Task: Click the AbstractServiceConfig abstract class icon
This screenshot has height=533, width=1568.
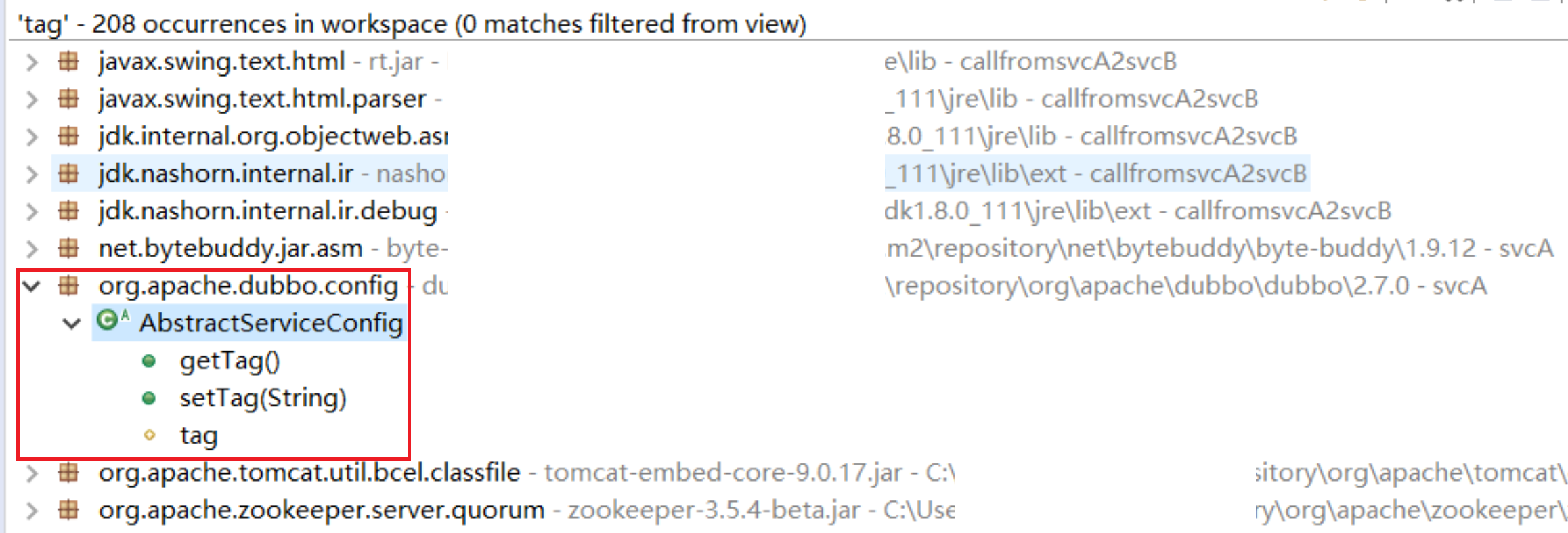Action: tap(112, 320)
